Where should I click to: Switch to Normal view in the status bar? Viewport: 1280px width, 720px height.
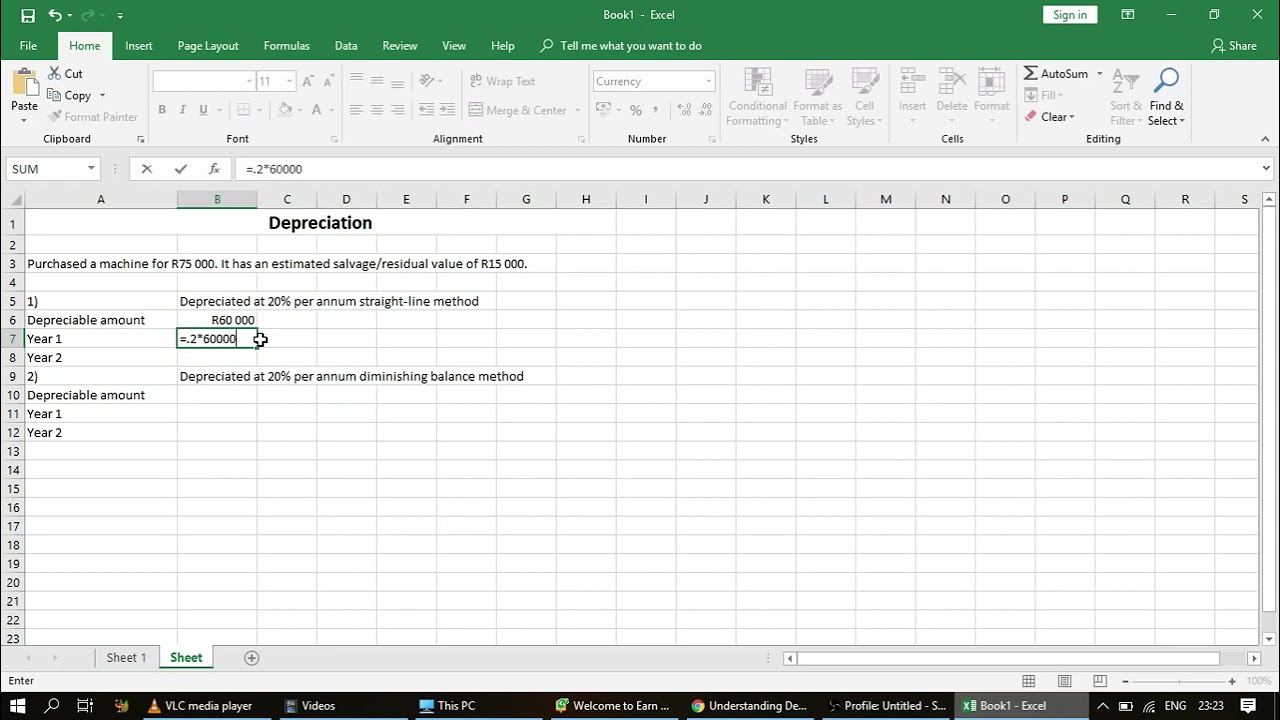pos(1029,681)
